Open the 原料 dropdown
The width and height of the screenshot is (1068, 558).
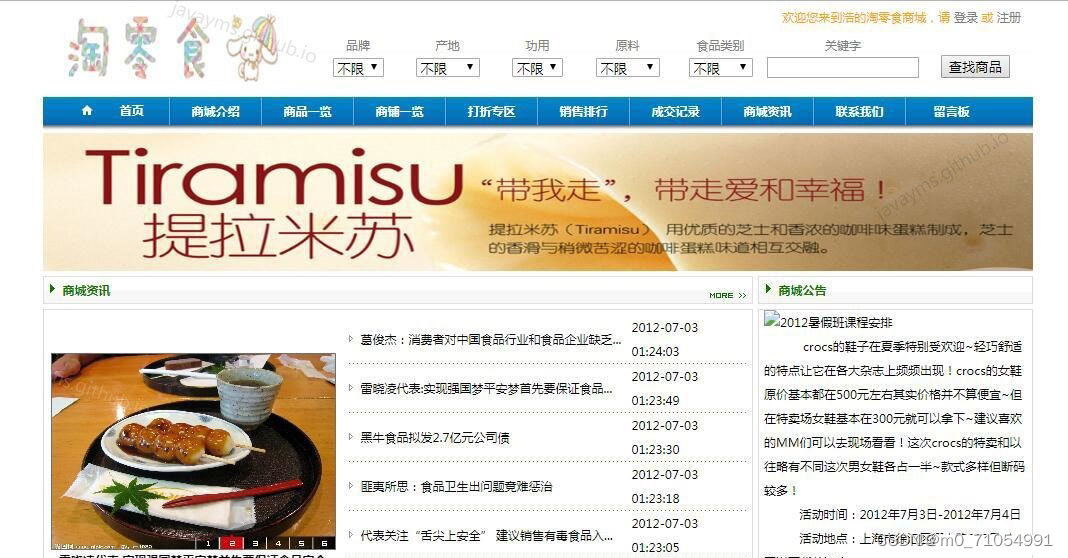pyautogui.click(x=627, y=68)
